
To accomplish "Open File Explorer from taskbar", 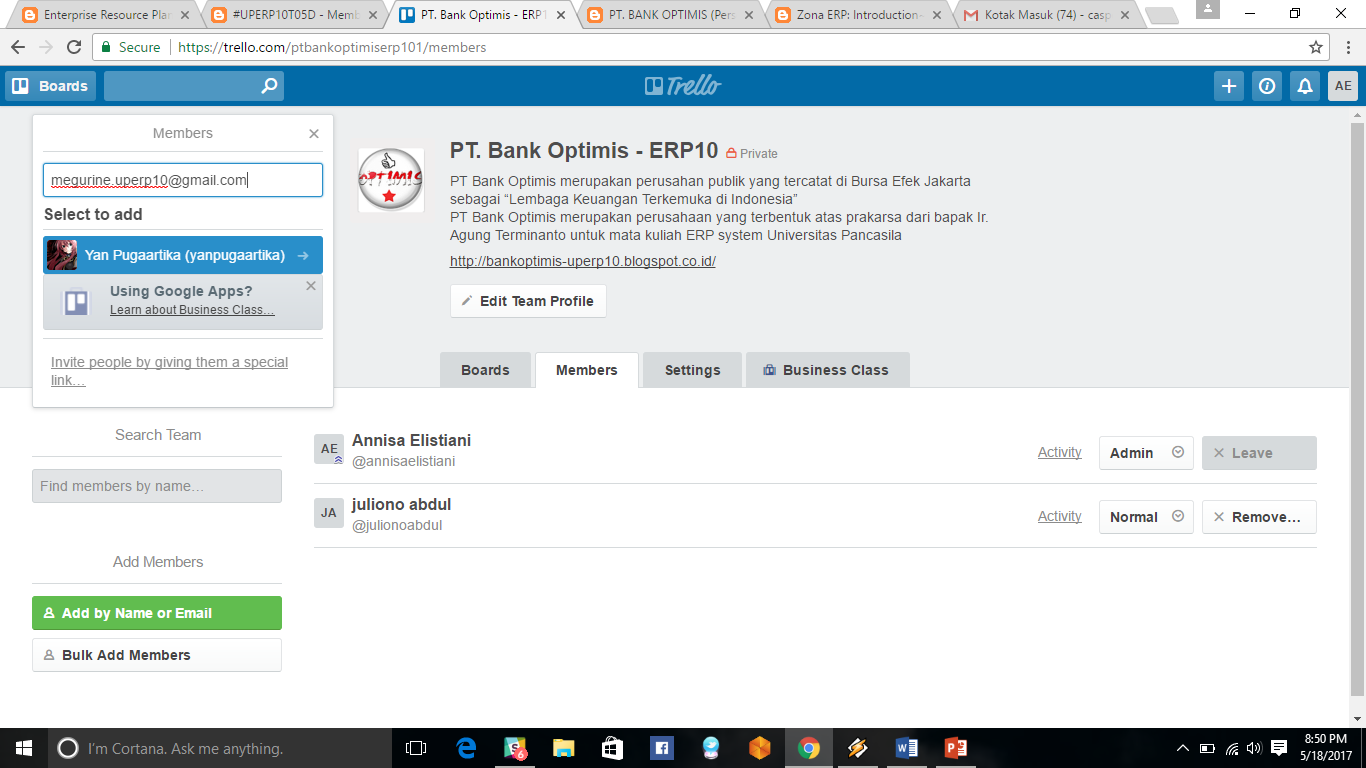I will [564, 748].
